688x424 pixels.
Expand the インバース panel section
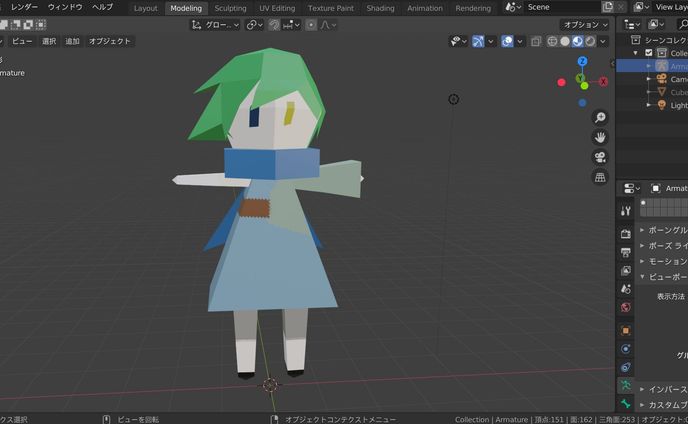(660, 389)
